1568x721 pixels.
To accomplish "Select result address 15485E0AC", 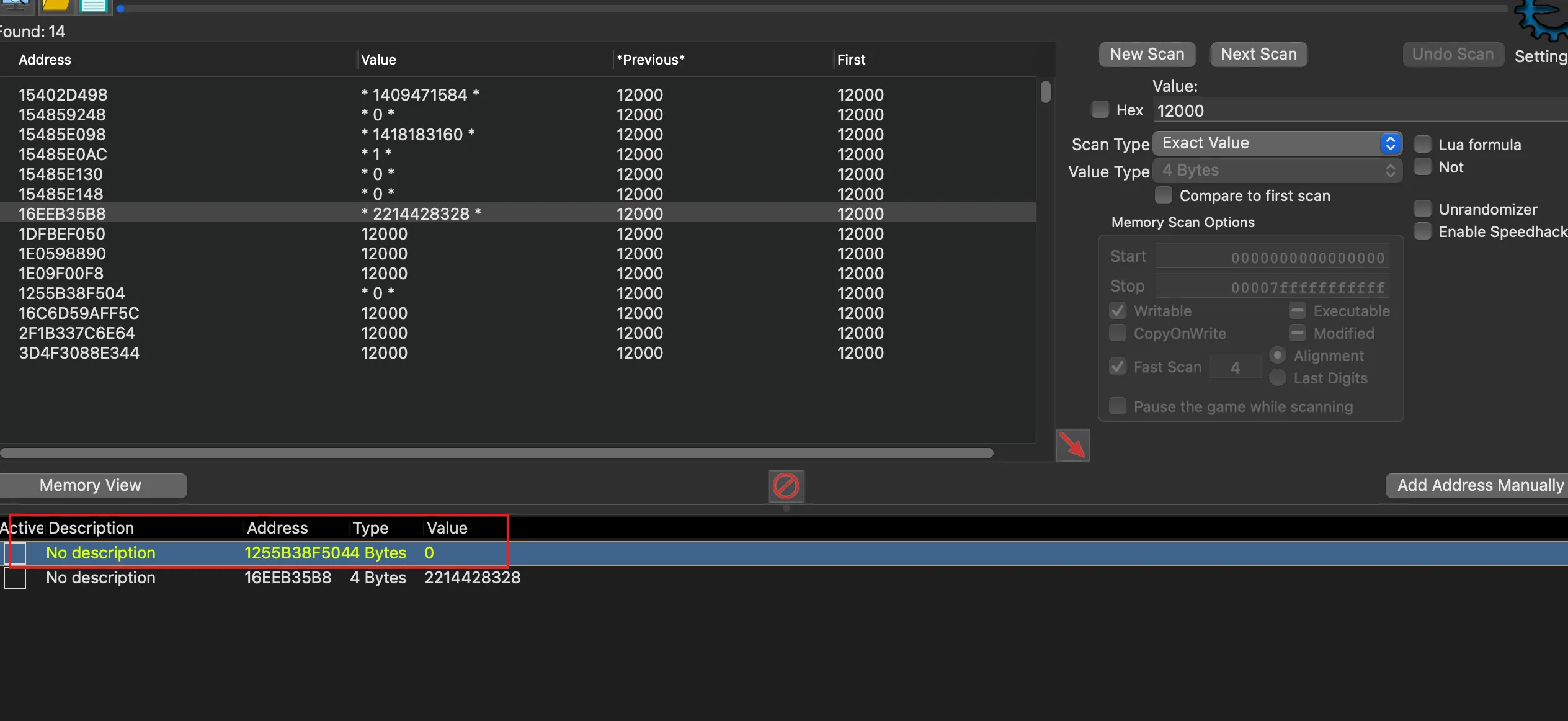I will pyautogui.click(x=63, y=154).
